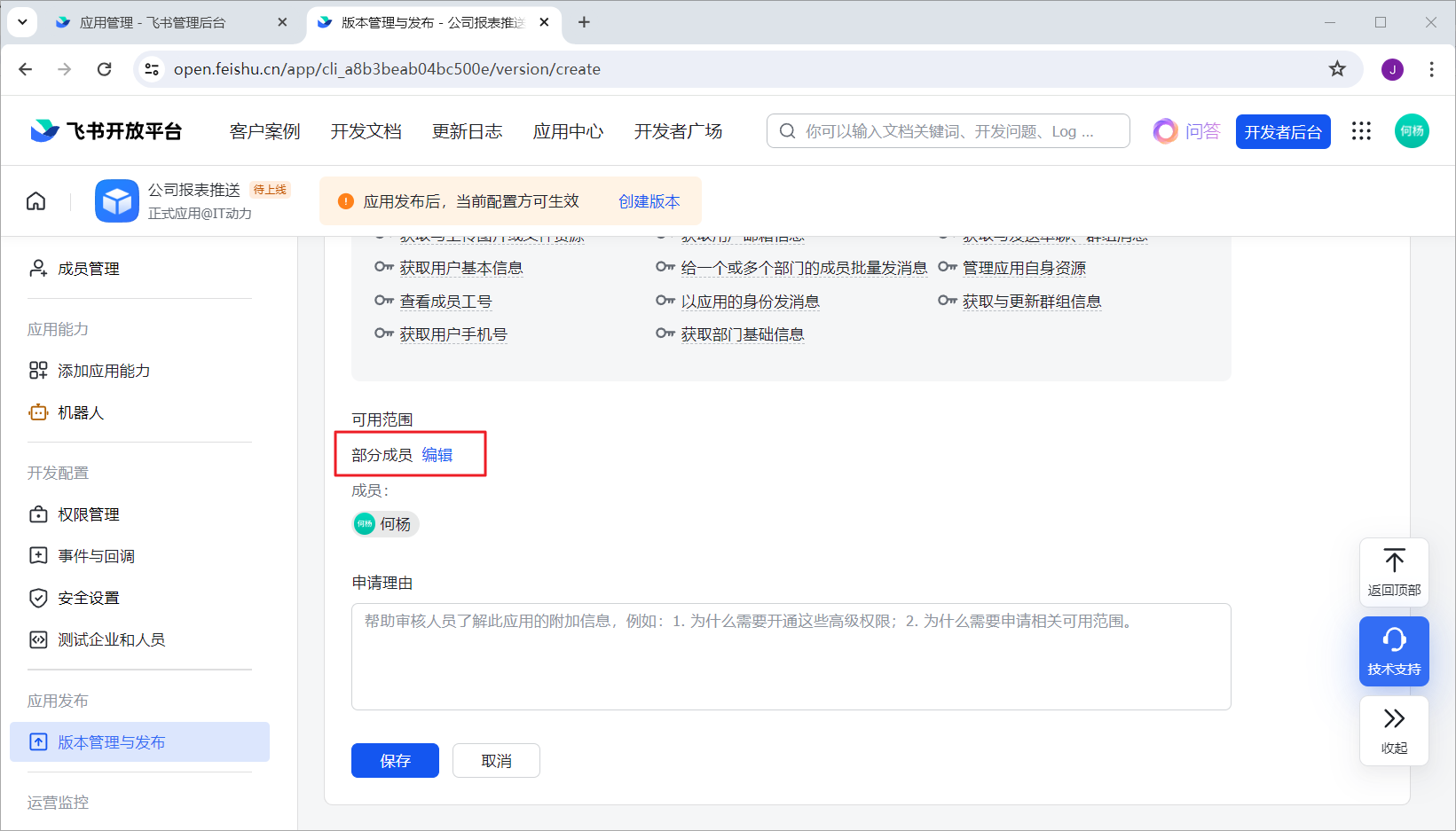The height and width of the screenshot is (831, 1456).
Task: Click the 创建版本 link in banner
Action: [649, 201]
